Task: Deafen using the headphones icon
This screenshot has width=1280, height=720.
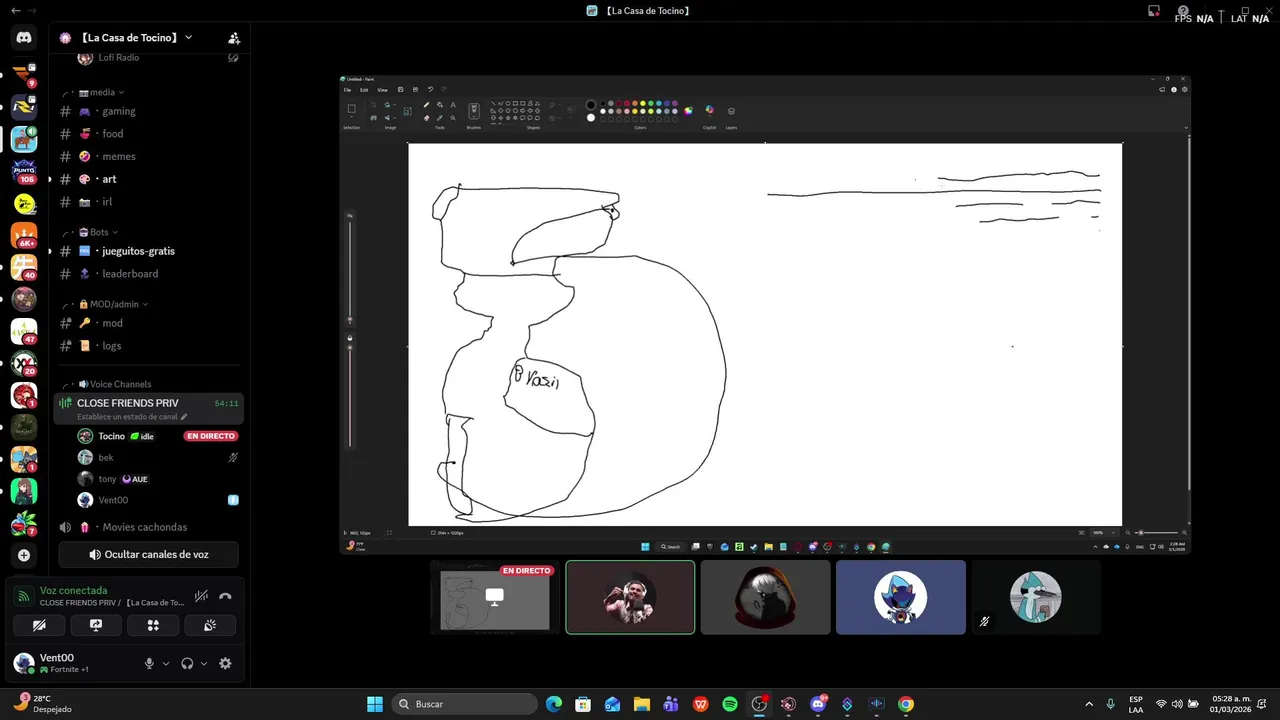Action: coord(187,663)
